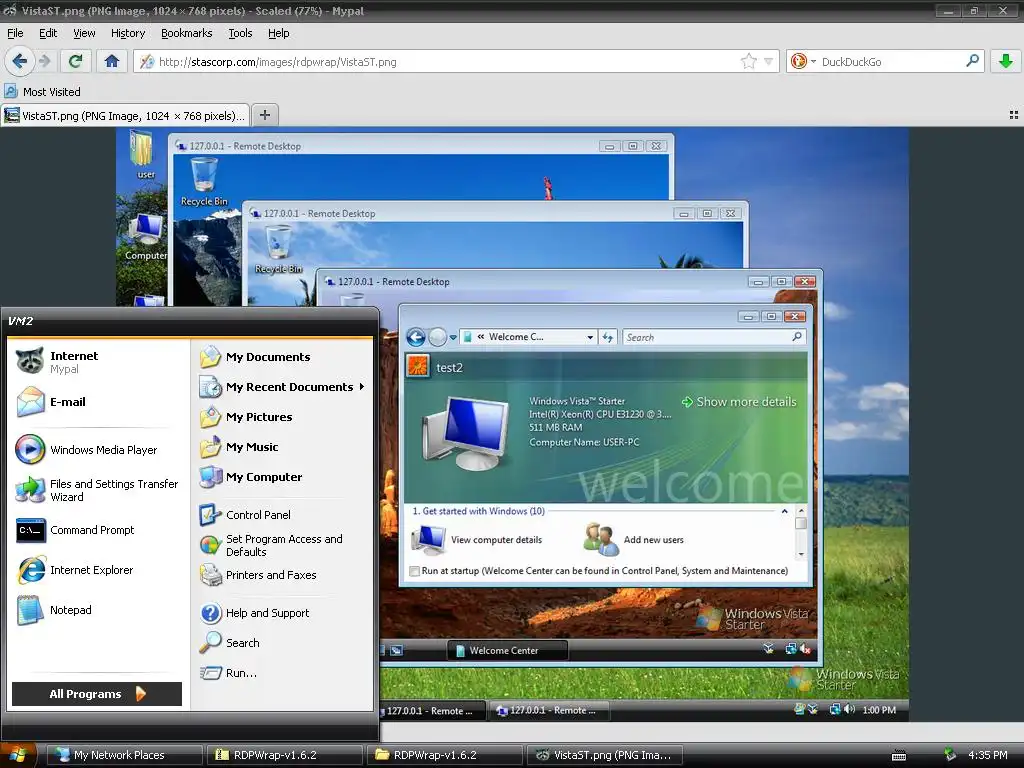
Task: Open Notepad from the Start menu
Action: pos(98,610)
